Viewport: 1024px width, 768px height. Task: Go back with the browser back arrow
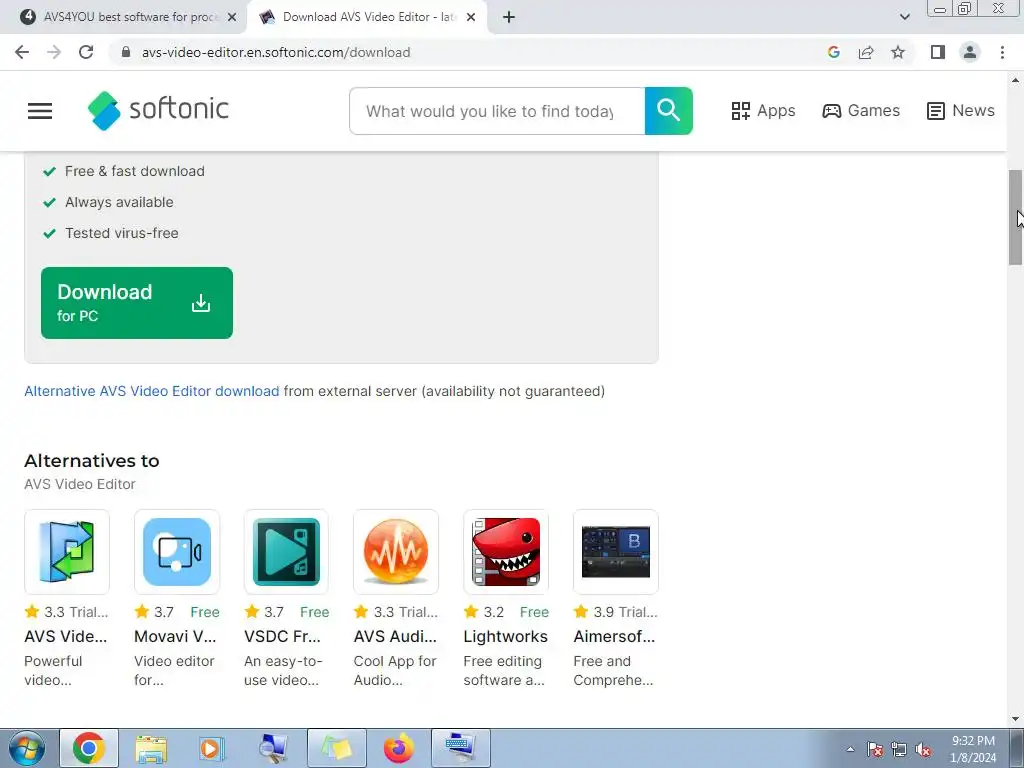click(22, 52)
